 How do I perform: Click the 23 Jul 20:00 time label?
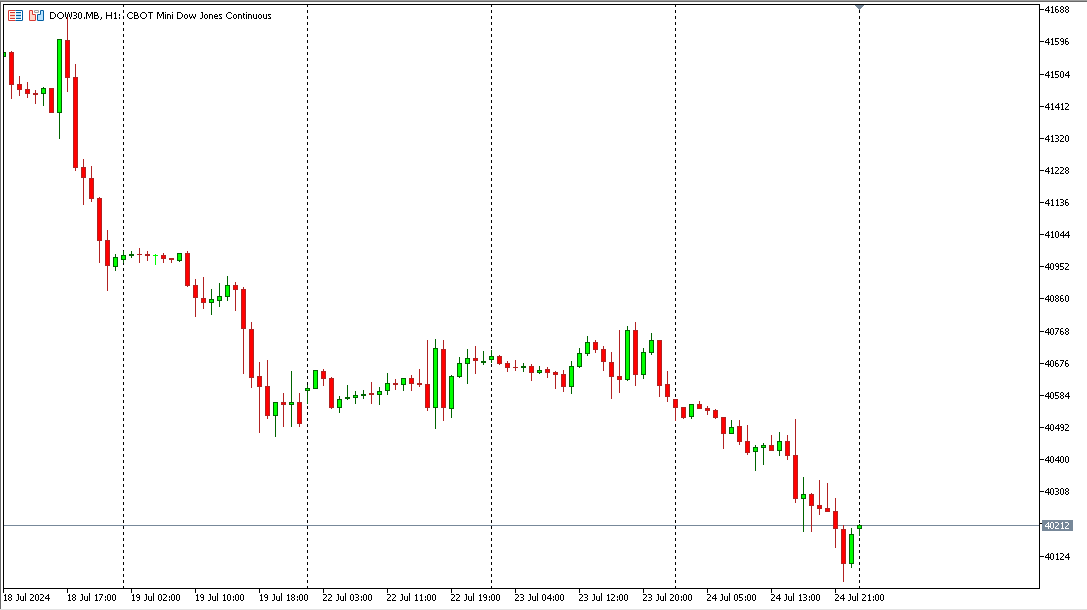667,598
